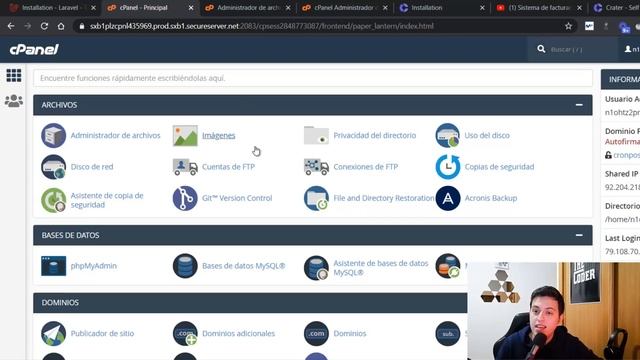Open the Acronis Backup link
Screen dimensions: 640x360
point(491,198)
